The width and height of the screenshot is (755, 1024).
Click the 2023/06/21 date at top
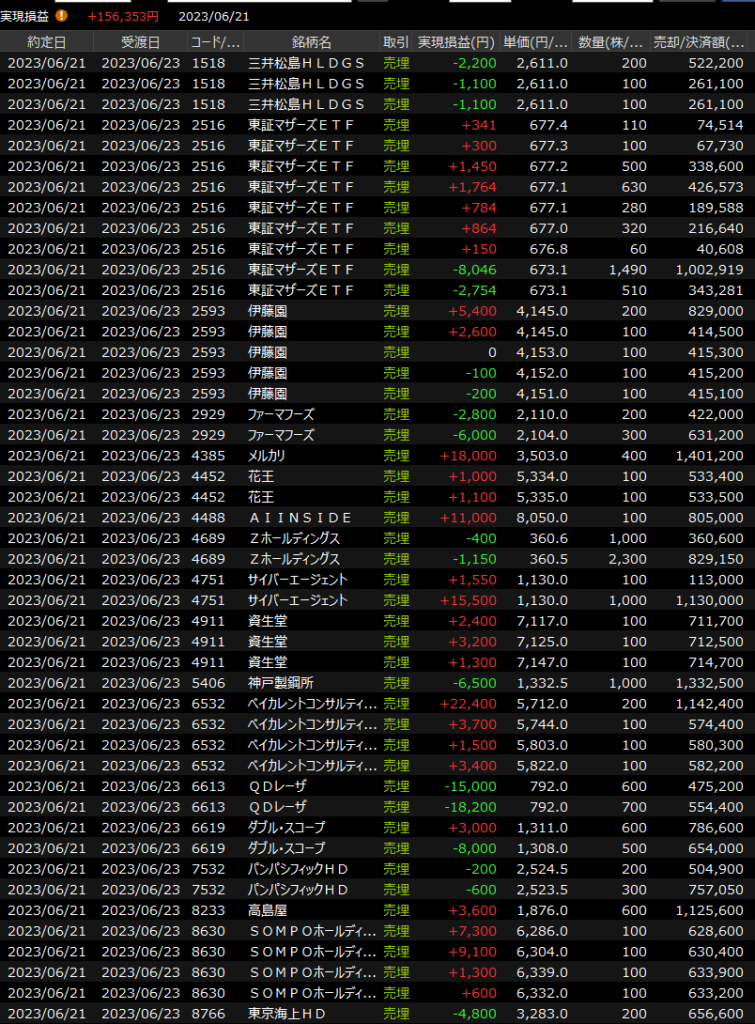coord(214,16)
